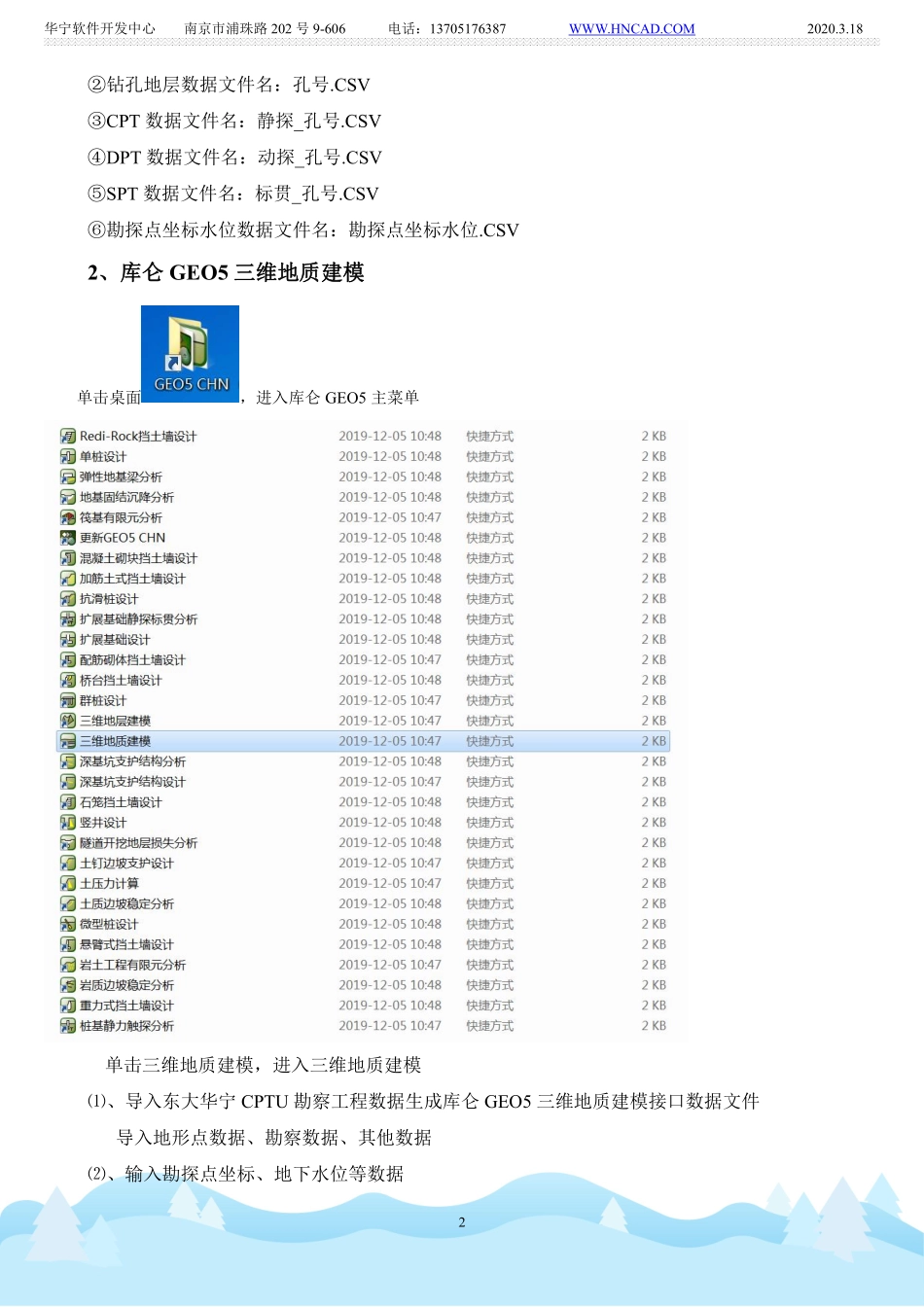
Task: Select the 岩土工程有限元分析 entry
Action: pyautogui.click(x=132, y=966)
